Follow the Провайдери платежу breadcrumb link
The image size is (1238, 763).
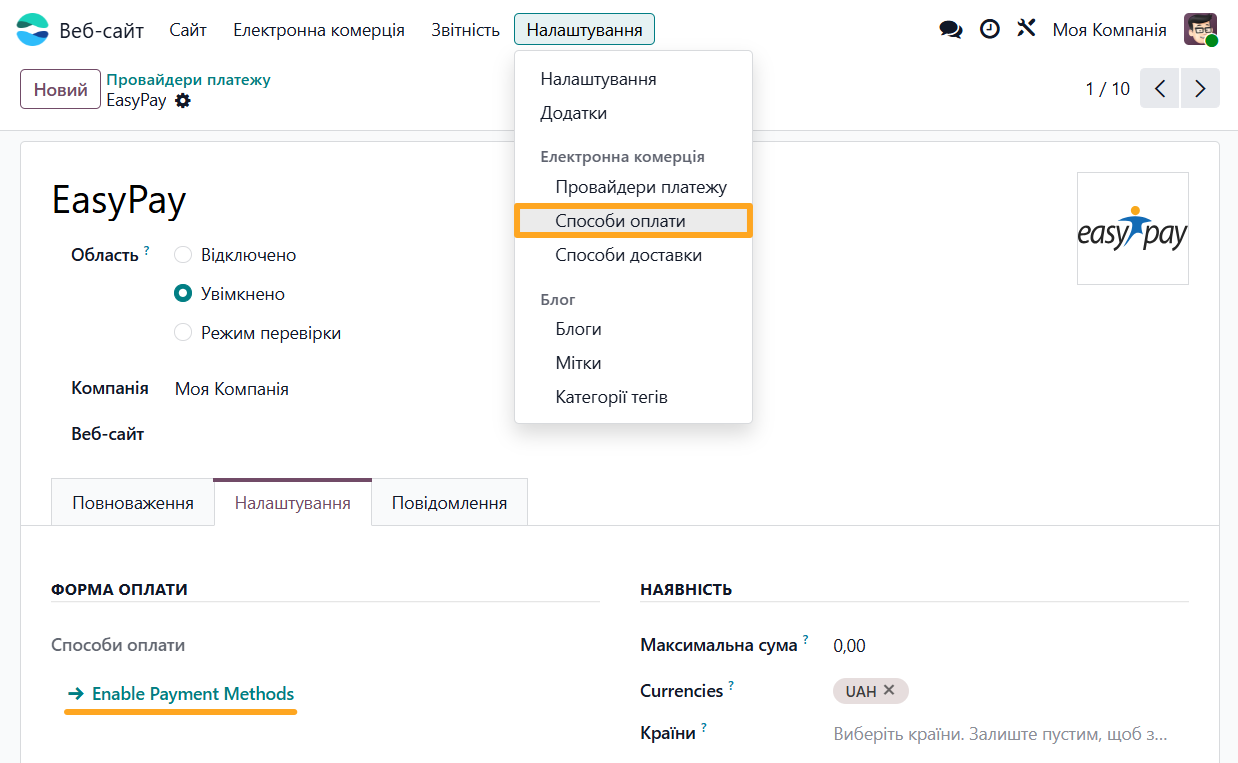189,80
